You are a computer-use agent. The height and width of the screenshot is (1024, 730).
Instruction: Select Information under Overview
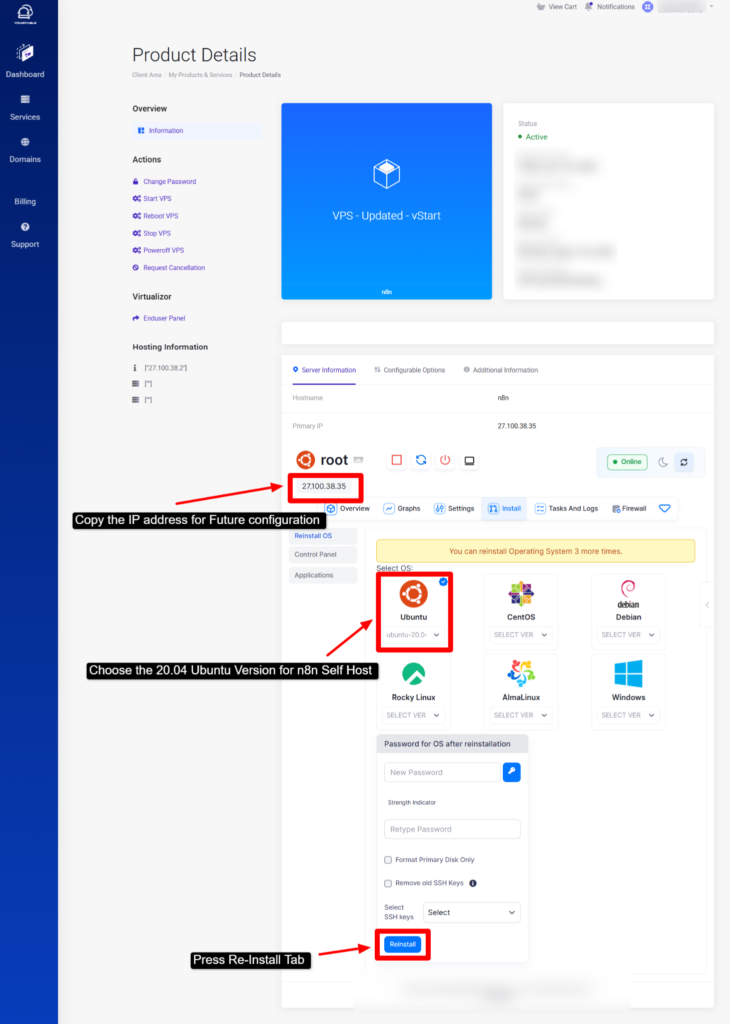[x=197, y=131]
